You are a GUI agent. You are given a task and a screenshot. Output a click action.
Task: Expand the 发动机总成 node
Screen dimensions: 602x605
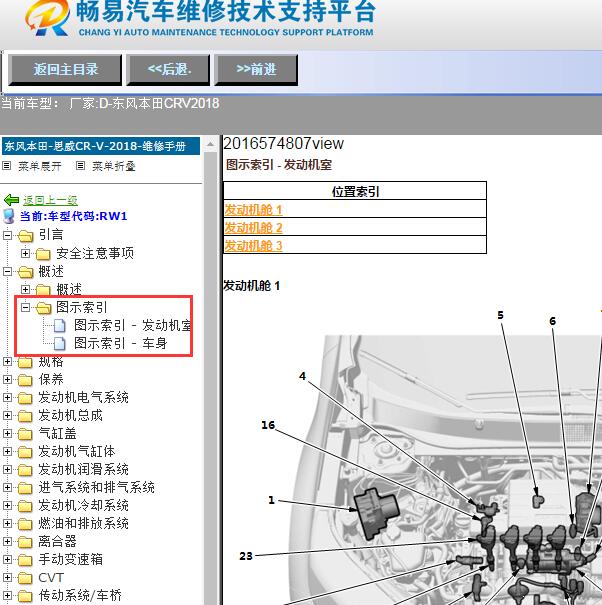pyautogui.click(x=7, y=415)
